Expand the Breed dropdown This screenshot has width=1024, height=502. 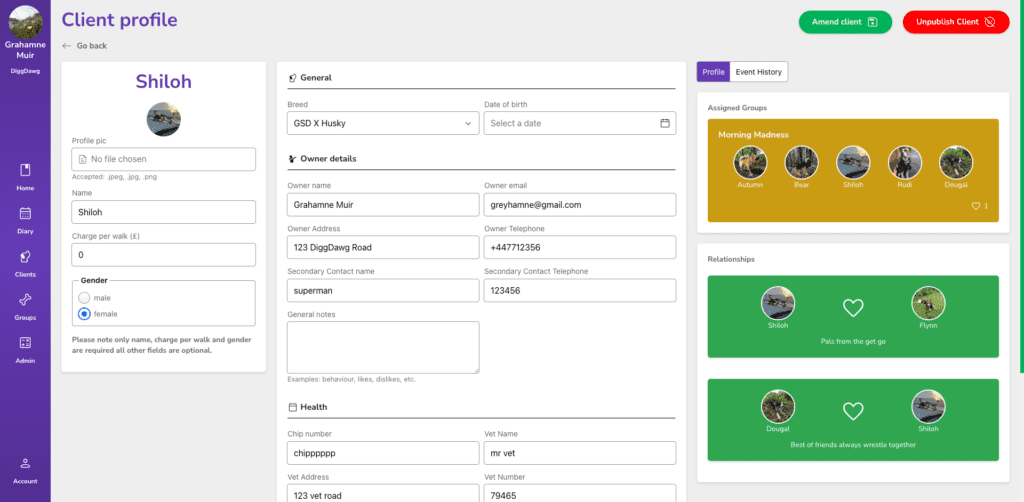(x=383, y=123)
